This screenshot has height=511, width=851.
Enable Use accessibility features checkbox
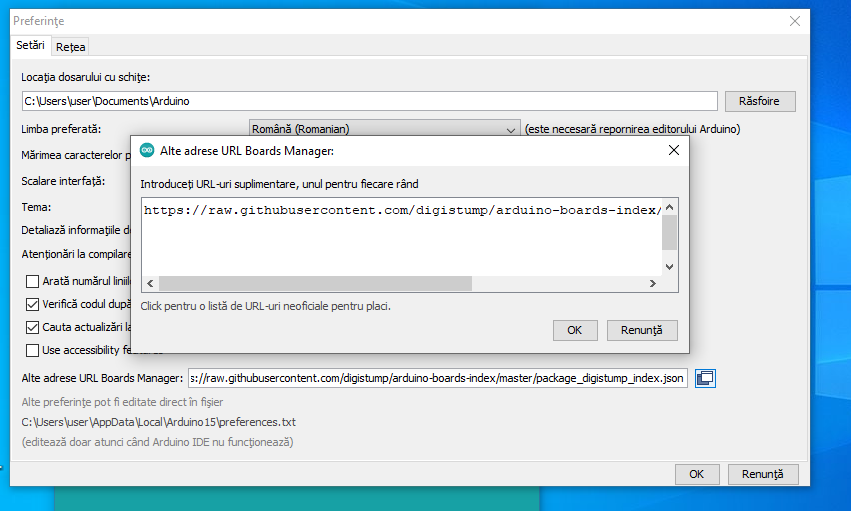tap(33, 350)
